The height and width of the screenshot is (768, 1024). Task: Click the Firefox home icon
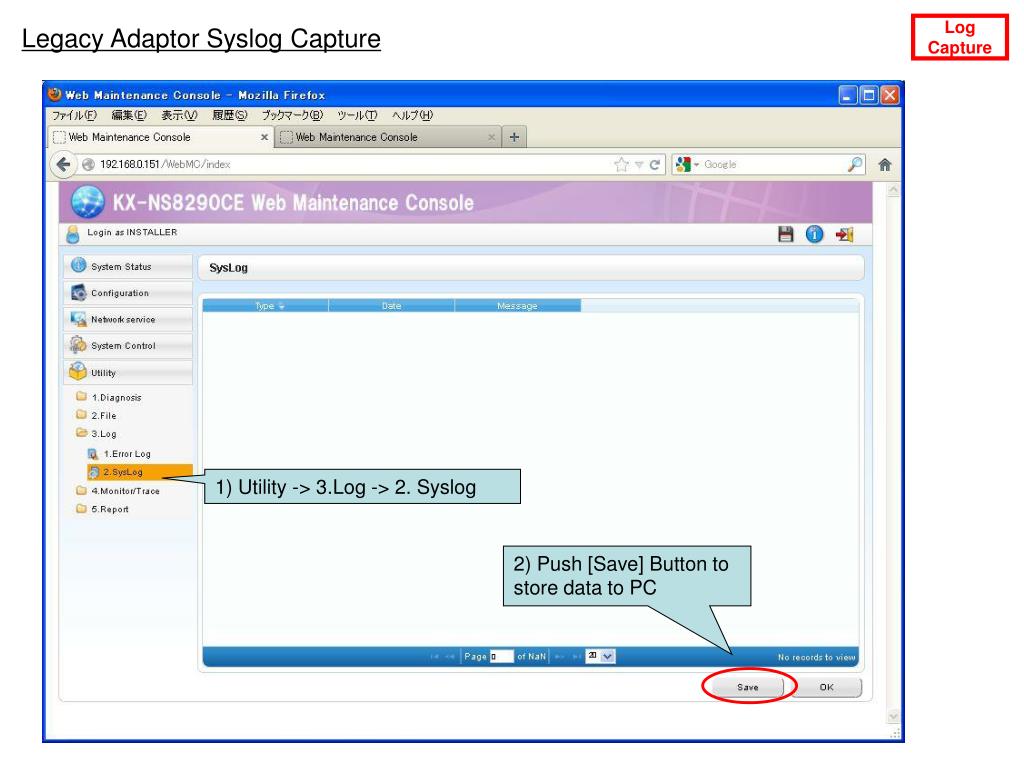(885, 165)
